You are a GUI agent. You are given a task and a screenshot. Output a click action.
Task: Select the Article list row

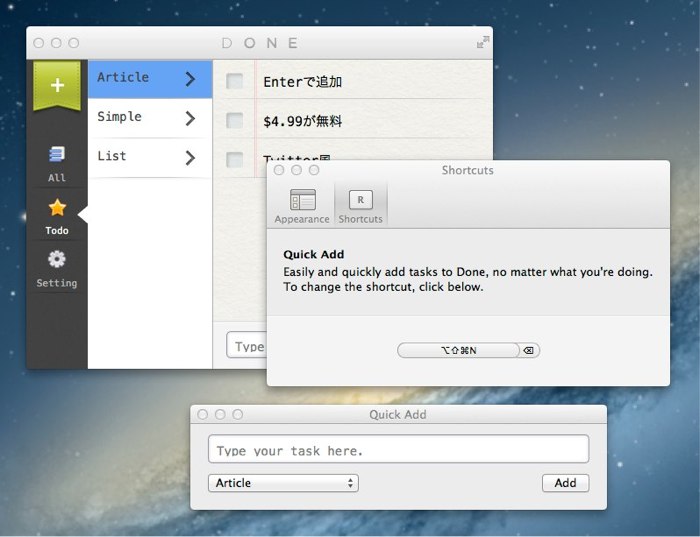click(150, 79)
